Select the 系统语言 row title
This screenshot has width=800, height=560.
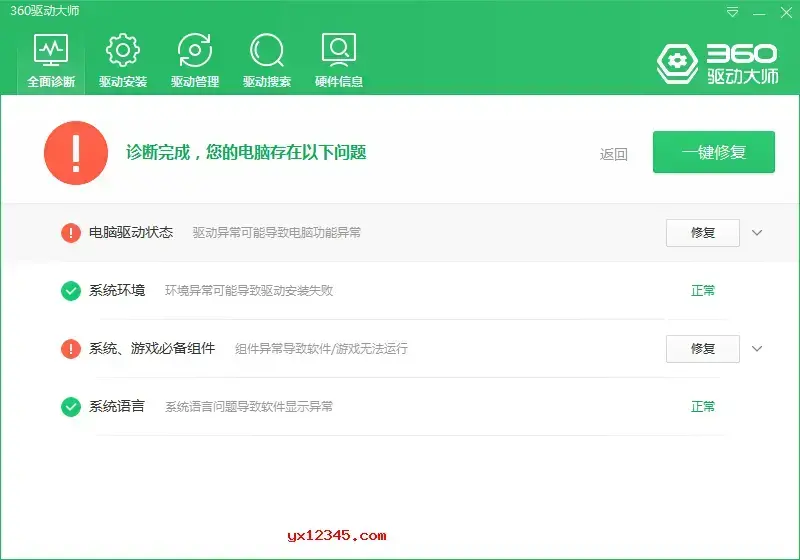click(117, 406)
